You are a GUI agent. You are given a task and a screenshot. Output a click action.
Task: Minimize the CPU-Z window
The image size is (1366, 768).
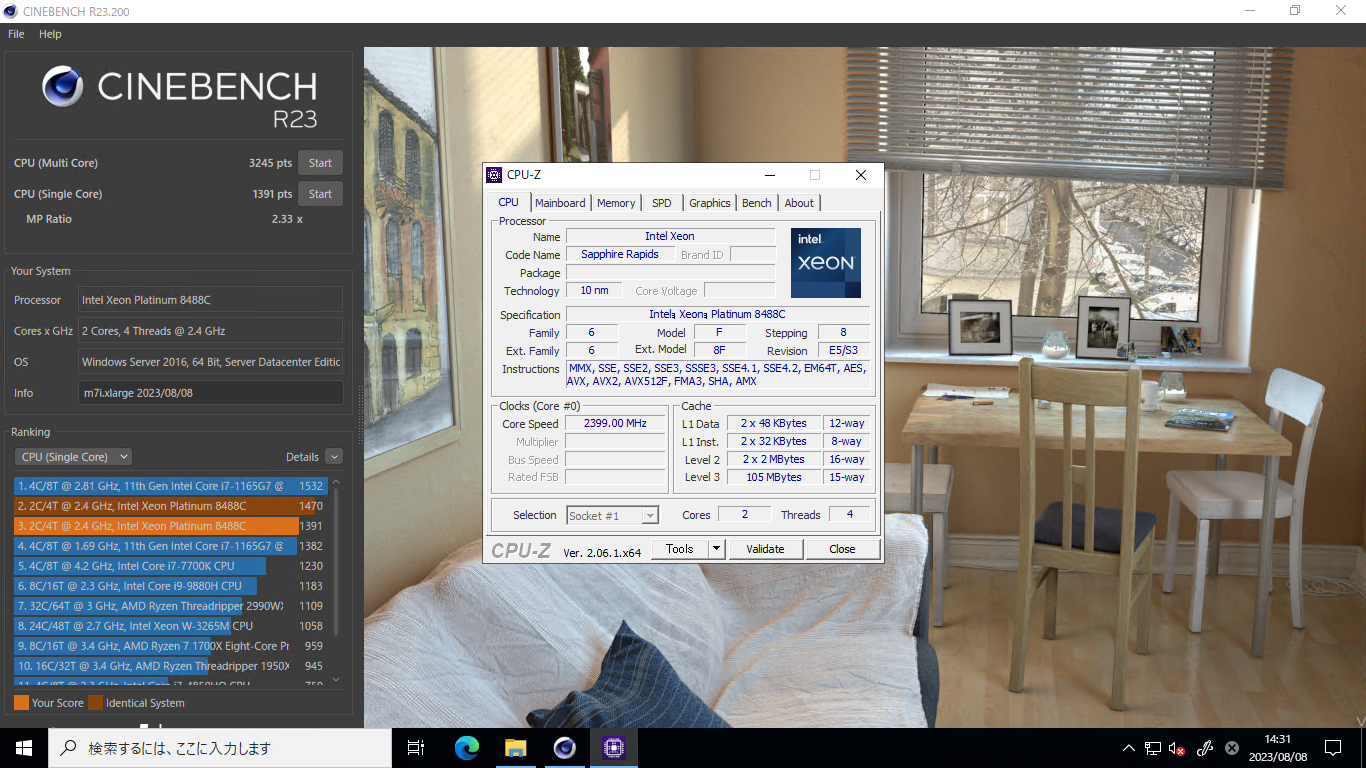[769, 175]
